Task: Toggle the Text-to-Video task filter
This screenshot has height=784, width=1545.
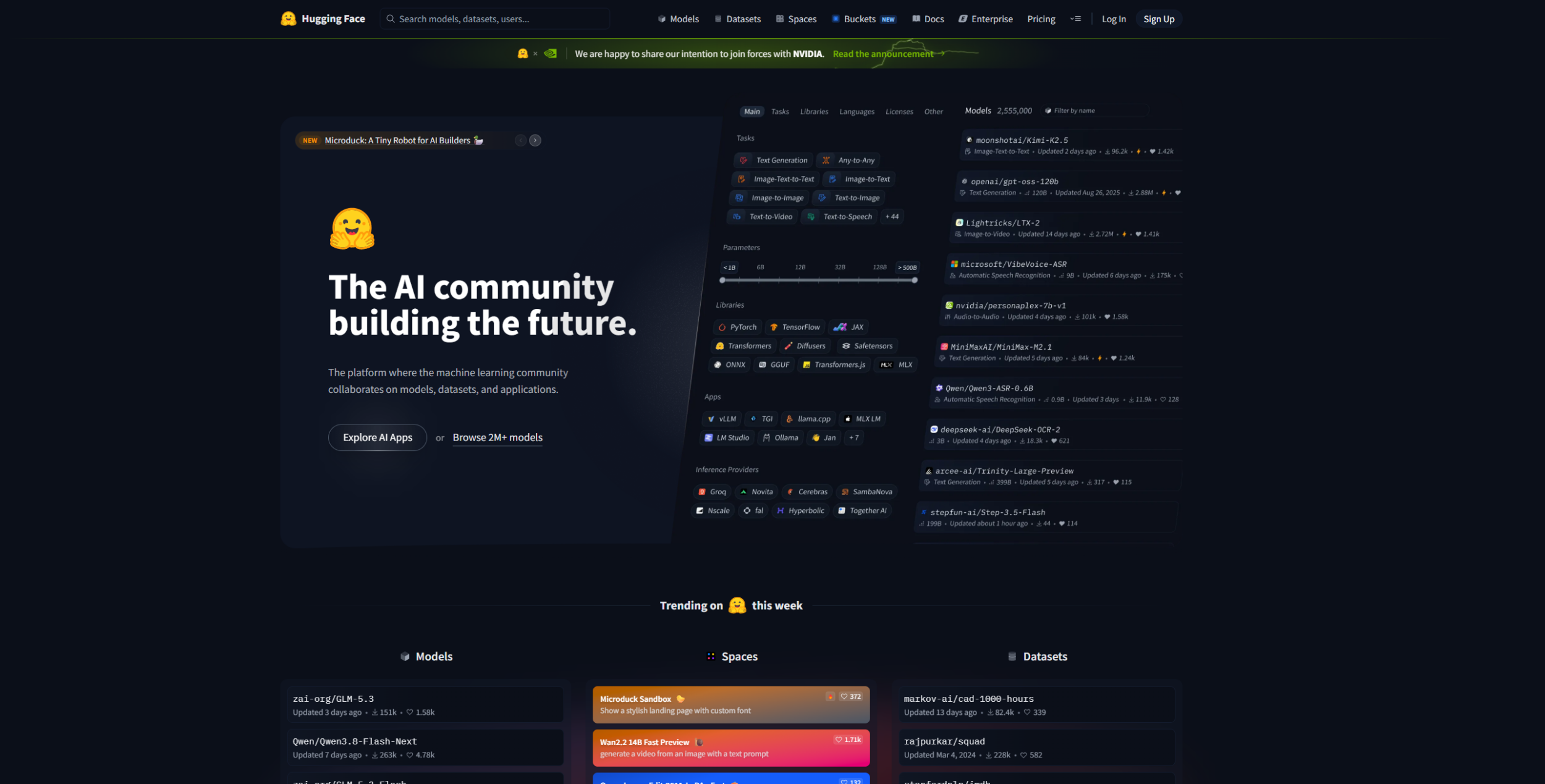Action: click(x=763, y=217)
